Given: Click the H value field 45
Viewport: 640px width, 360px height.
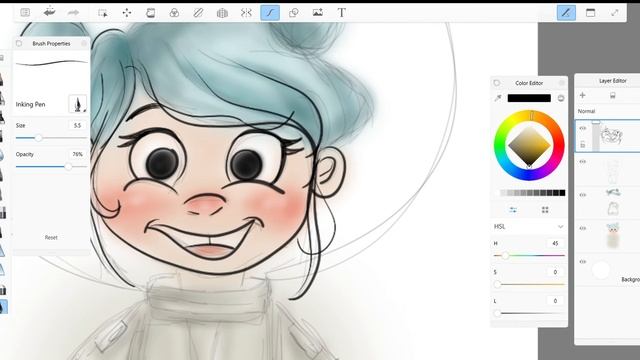Looking at the screenshot, I should (555, 243).
